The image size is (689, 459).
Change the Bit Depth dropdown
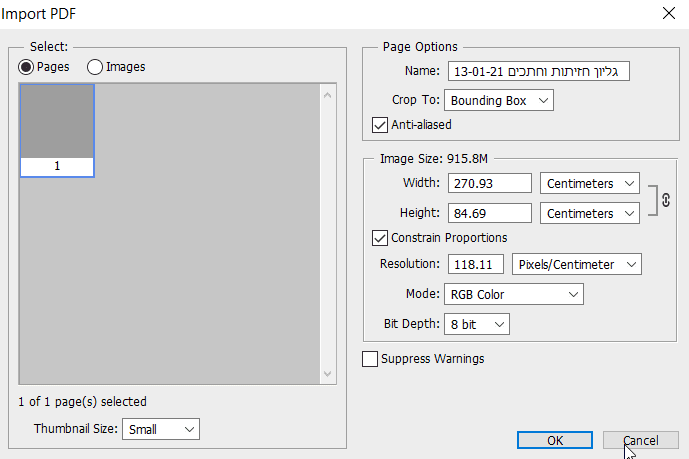pos(476,324)
